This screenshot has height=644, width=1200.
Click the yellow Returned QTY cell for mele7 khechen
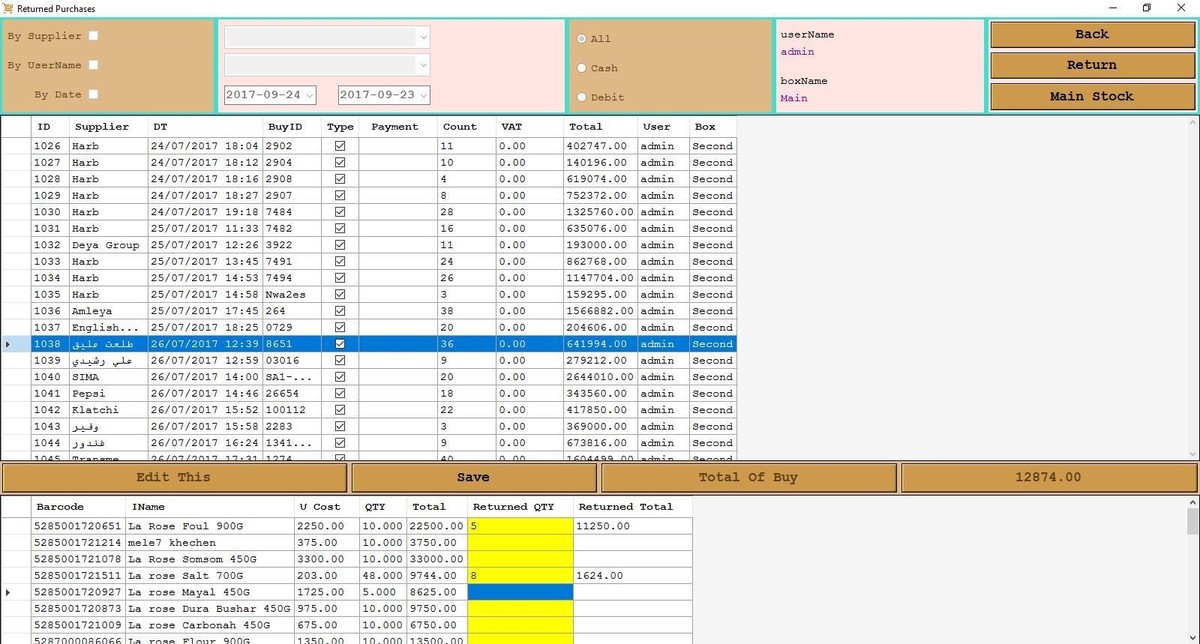point(520,543)
